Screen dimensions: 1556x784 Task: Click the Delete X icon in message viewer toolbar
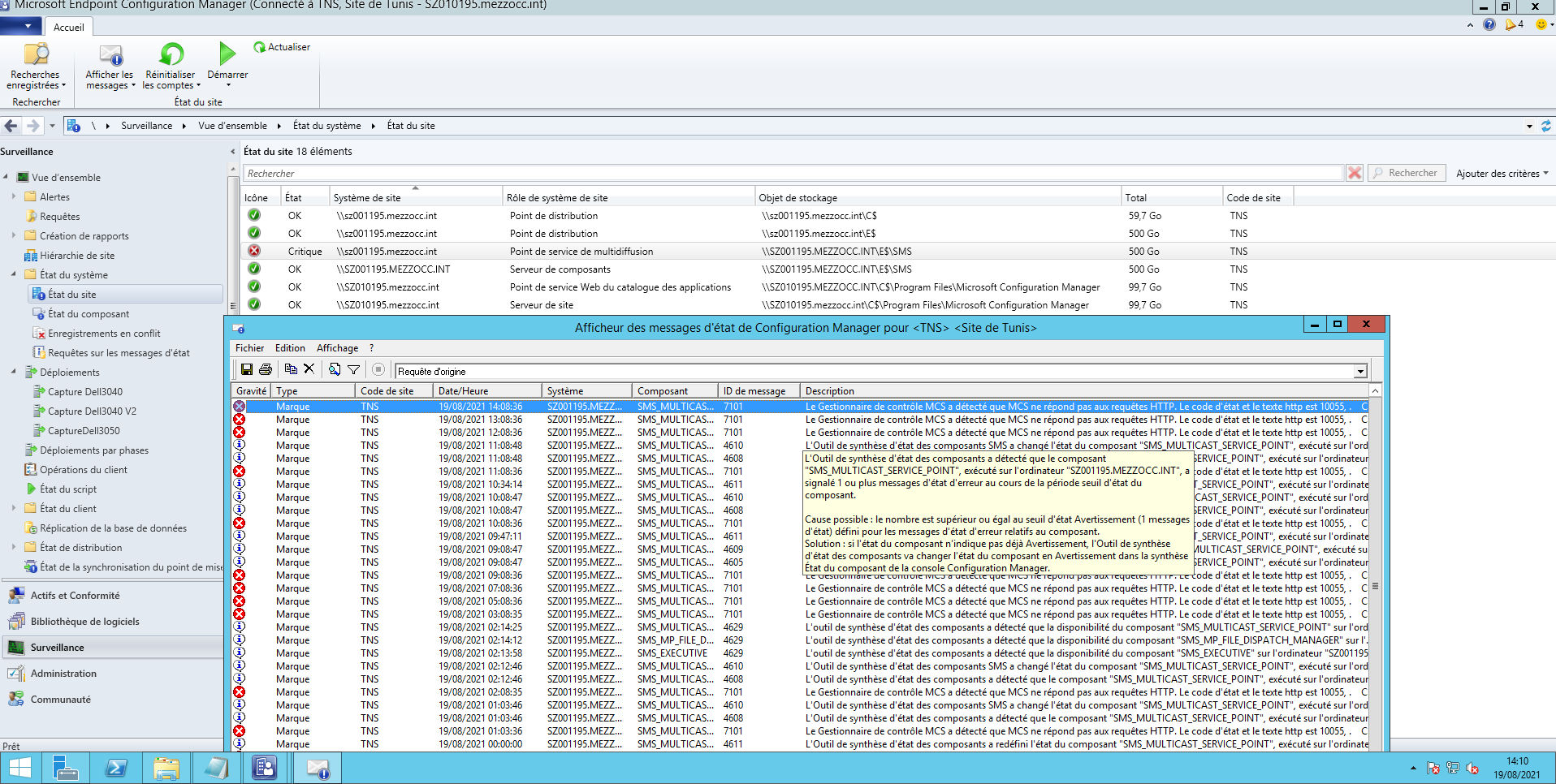click(x=309, y=369)
